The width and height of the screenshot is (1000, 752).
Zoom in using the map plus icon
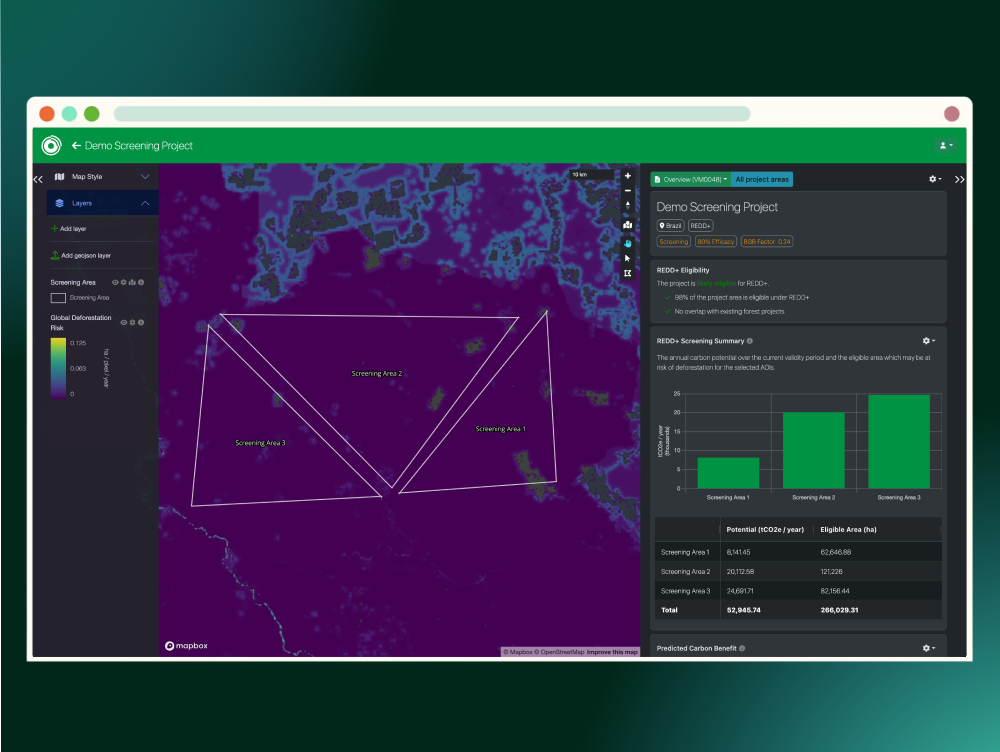pos(627,176)
